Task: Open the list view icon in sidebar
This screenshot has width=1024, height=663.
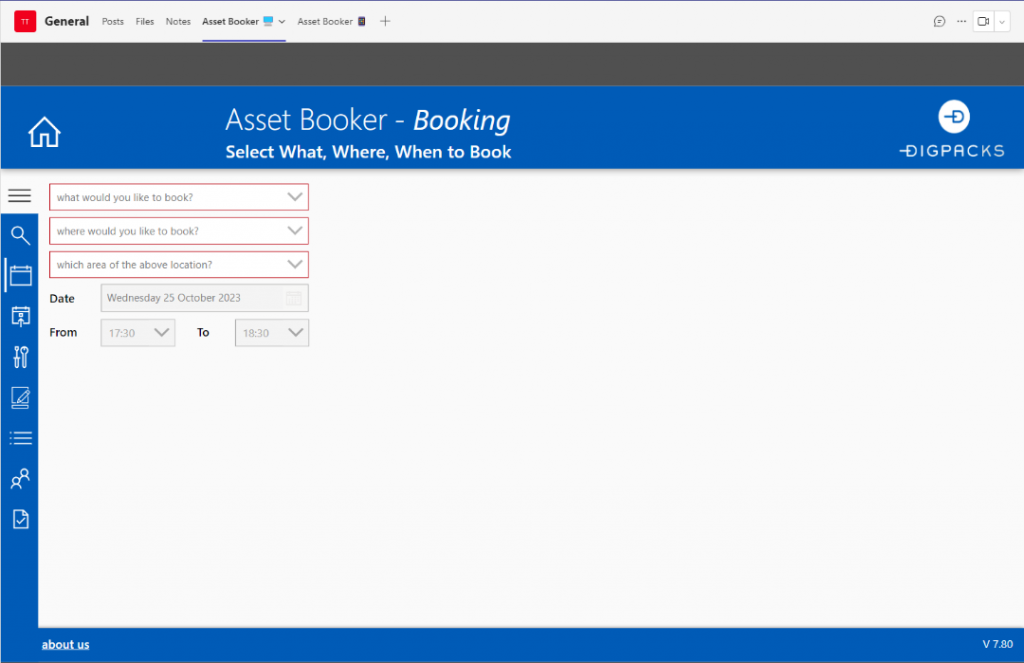Action: [20, 437]
